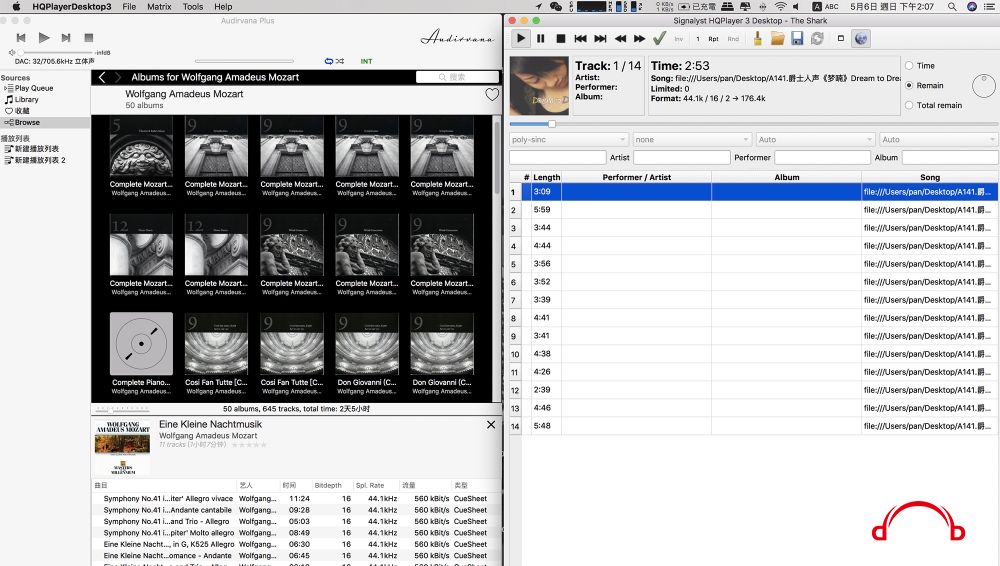
Task: Open the 'none' dither dropdown
Action: click(x=692, y=140)
